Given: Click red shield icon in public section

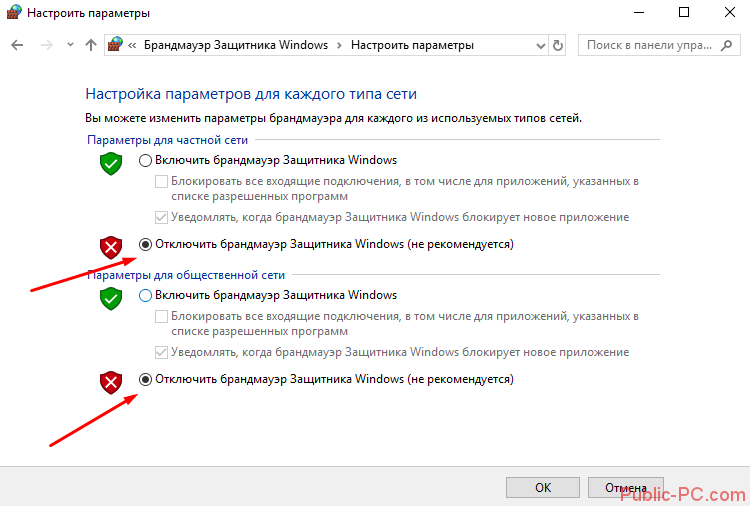Looking at the screenshot, I should (111, 382).
